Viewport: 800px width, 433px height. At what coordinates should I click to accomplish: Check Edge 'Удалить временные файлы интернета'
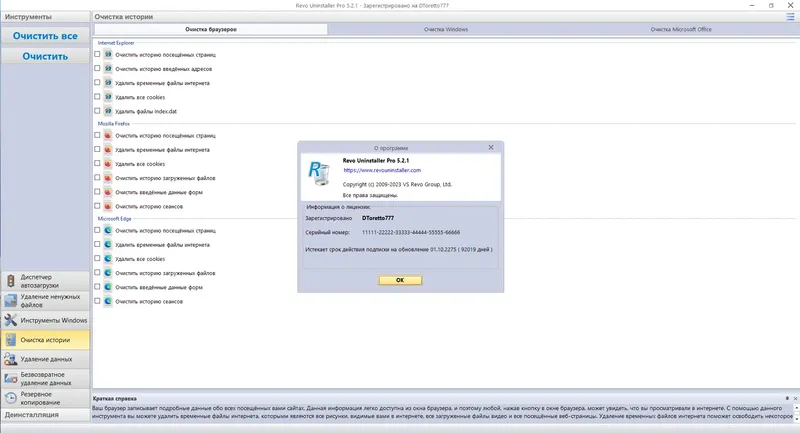point(97,244)
